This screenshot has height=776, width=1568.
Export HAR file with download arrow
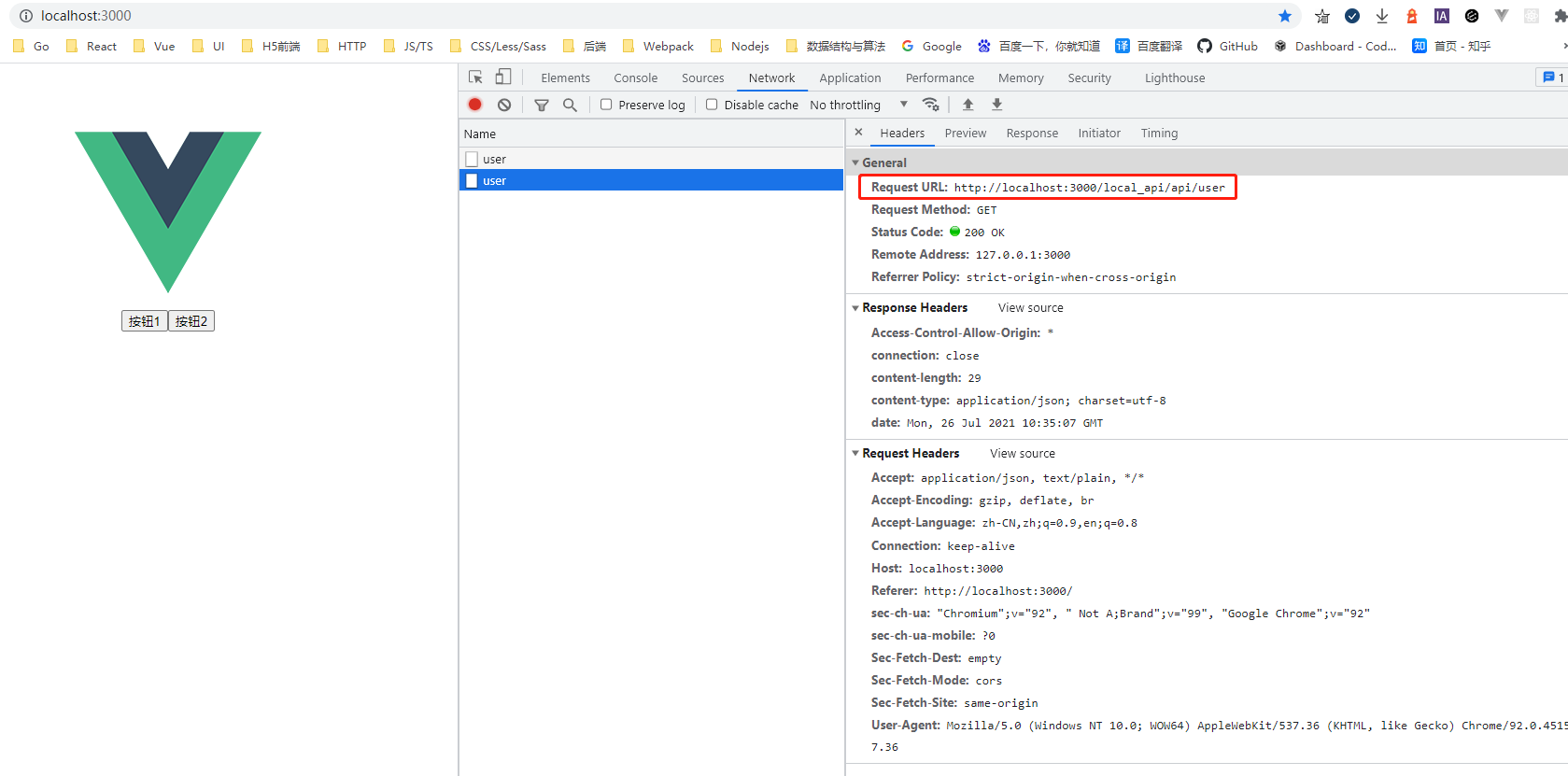pos(997,105)
